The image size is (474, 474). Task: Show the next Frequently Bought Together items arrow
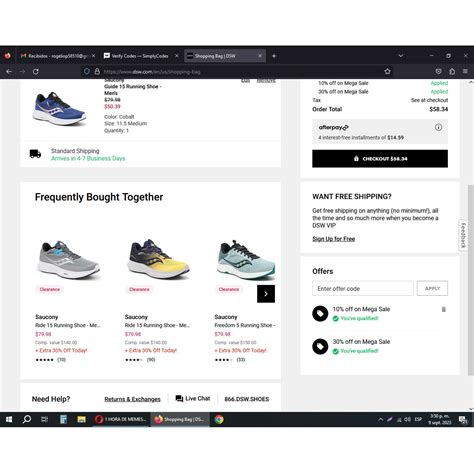pos(266,294)
